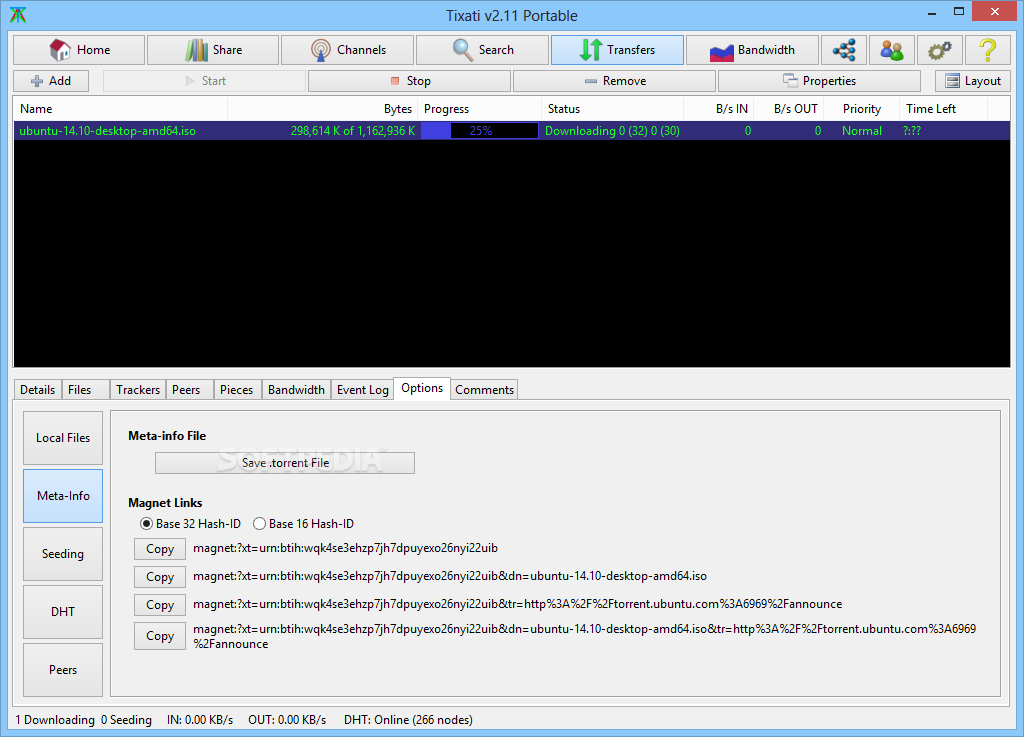Open transfer Properties

pyautogui.click(x=820, y=81)
